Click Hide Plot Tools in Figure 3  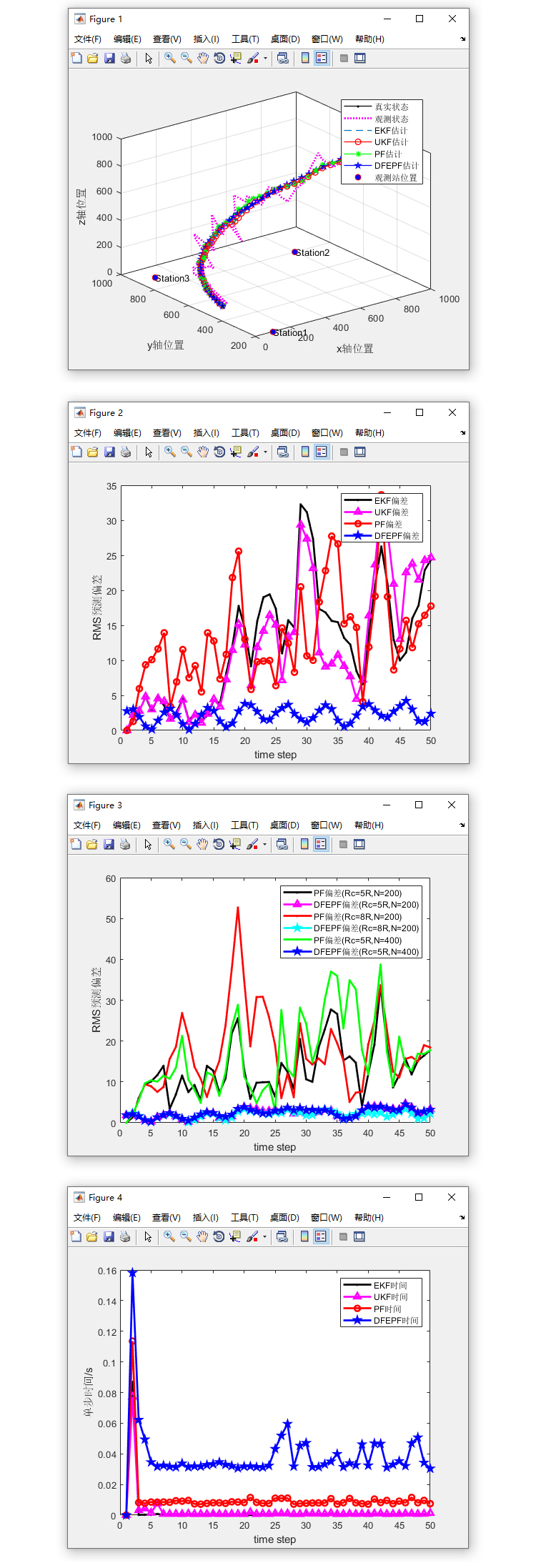343,844
